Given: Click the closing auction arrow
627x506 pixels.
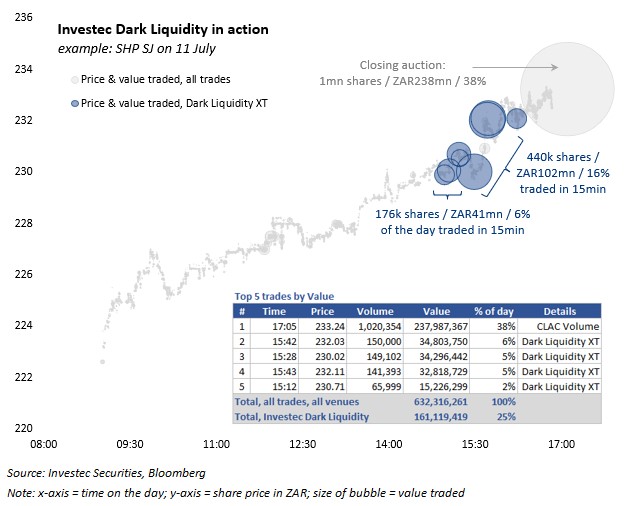Looking at the screenshot, I should [515, 67].
